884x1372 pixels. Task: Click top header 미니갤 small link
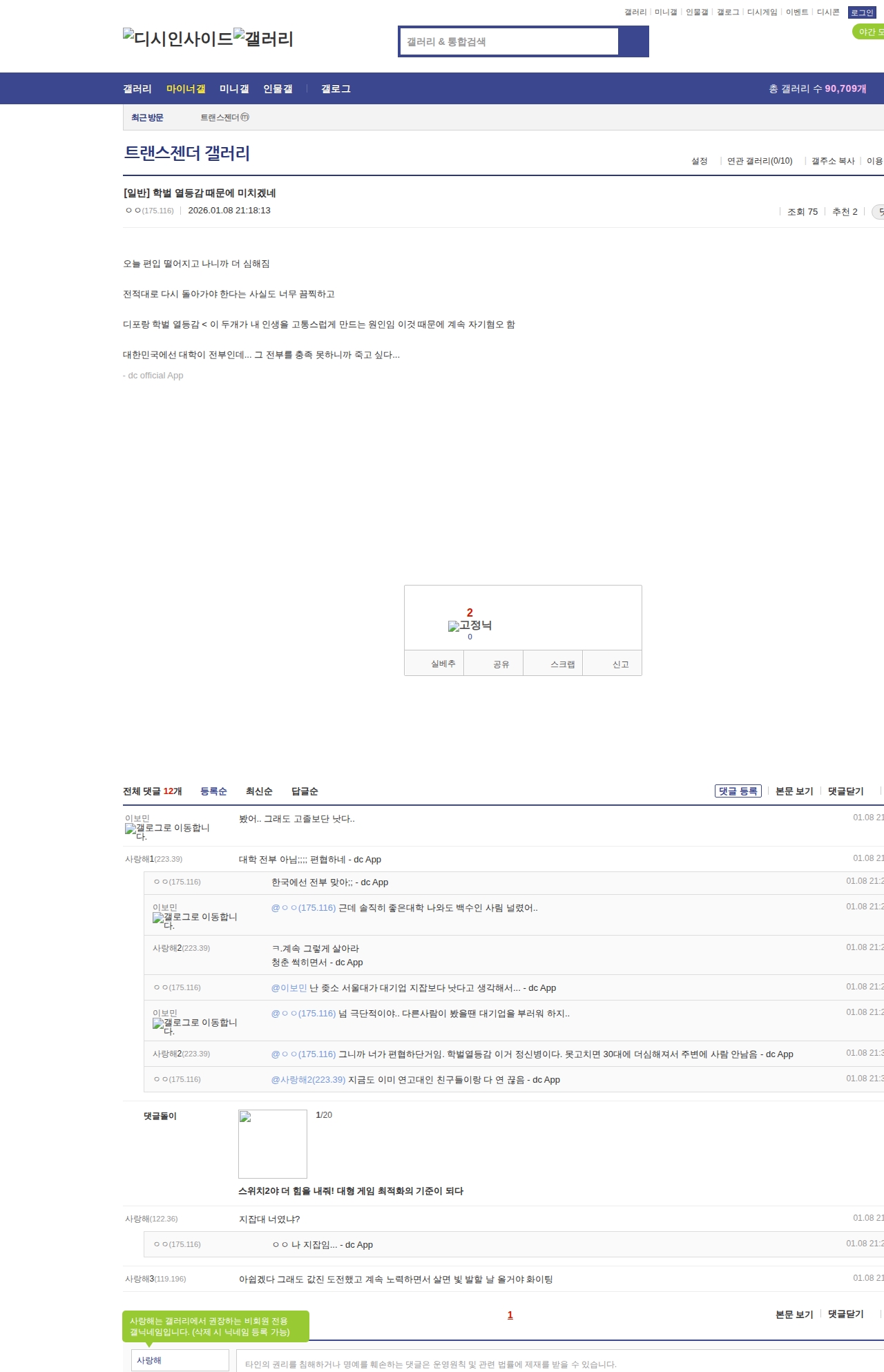click(x=666, y=12)
